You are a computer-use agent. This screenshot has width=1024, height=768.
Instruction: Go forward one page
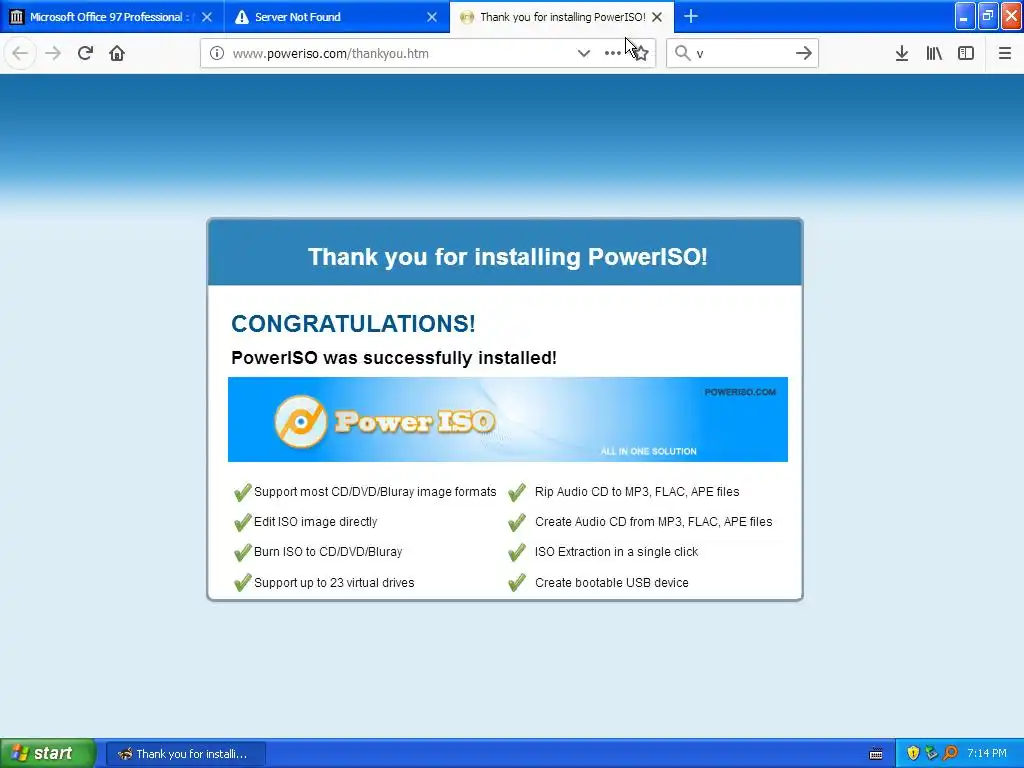[53, 53]
